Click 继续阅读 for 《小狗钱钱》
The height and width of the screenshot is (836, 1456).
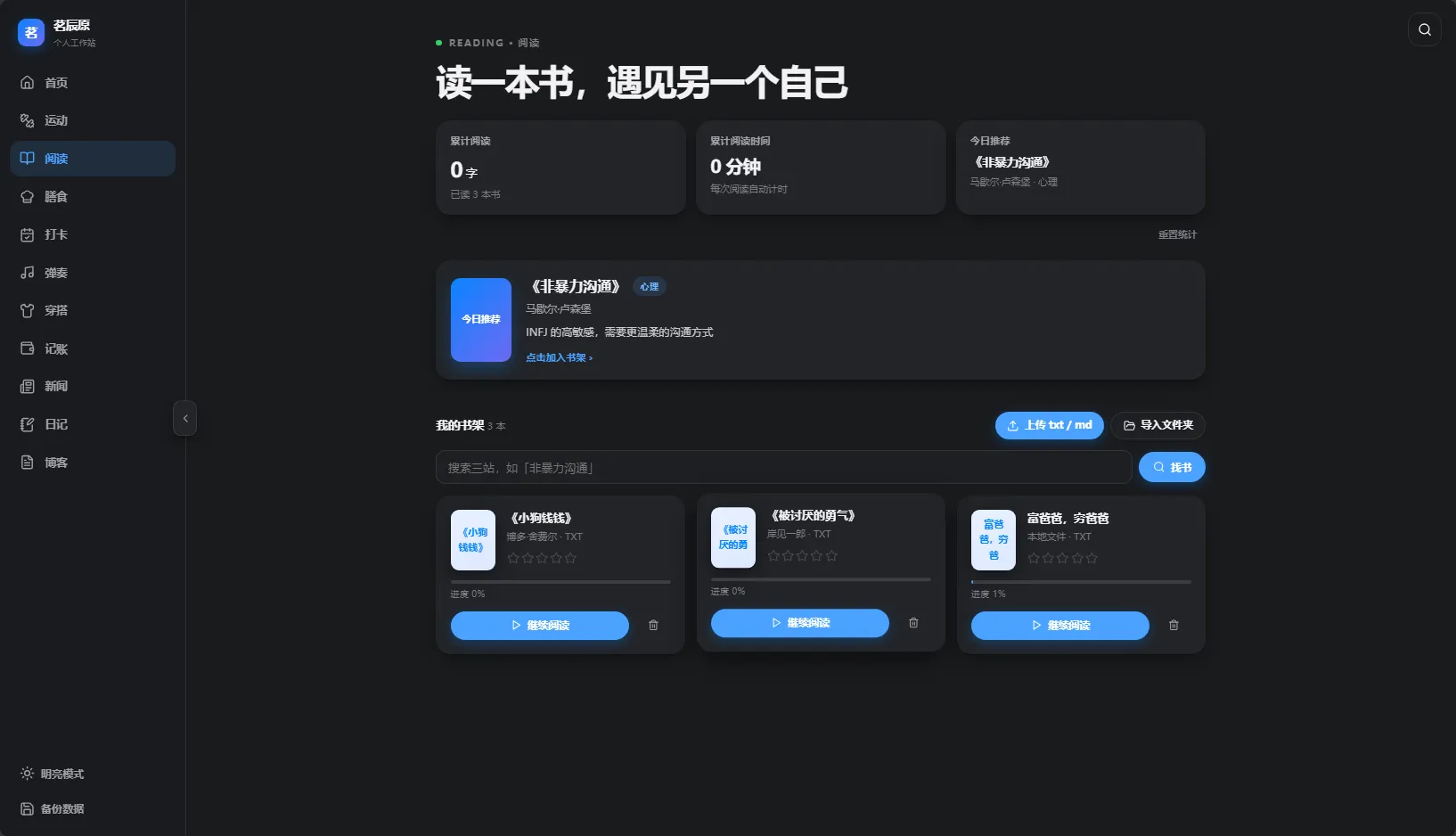coord(540,626)
